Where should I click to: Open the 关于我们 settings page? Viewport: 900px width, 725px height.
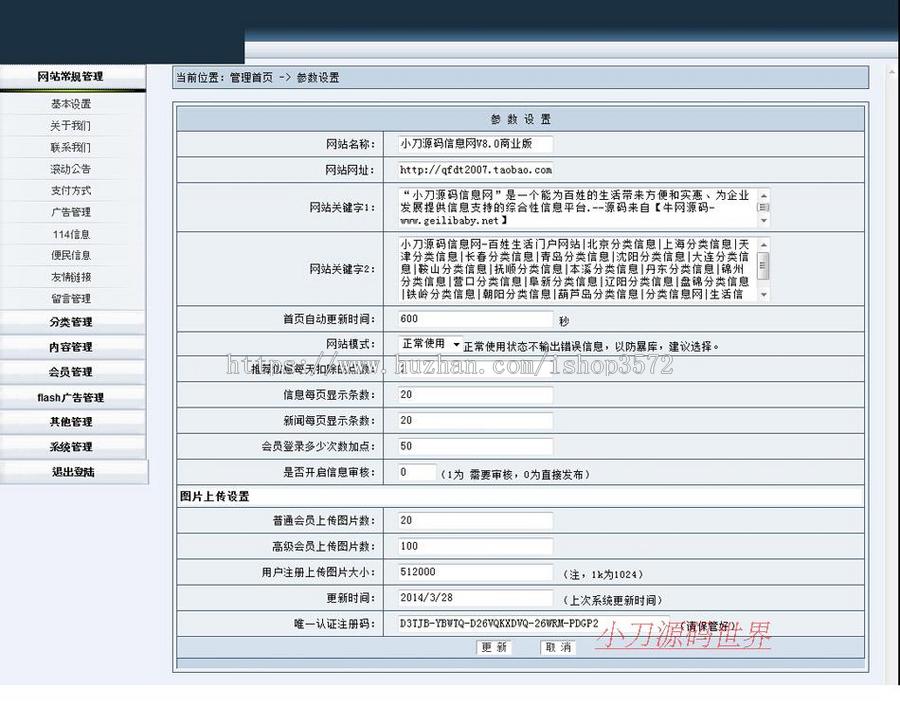[x=70, y=125]
